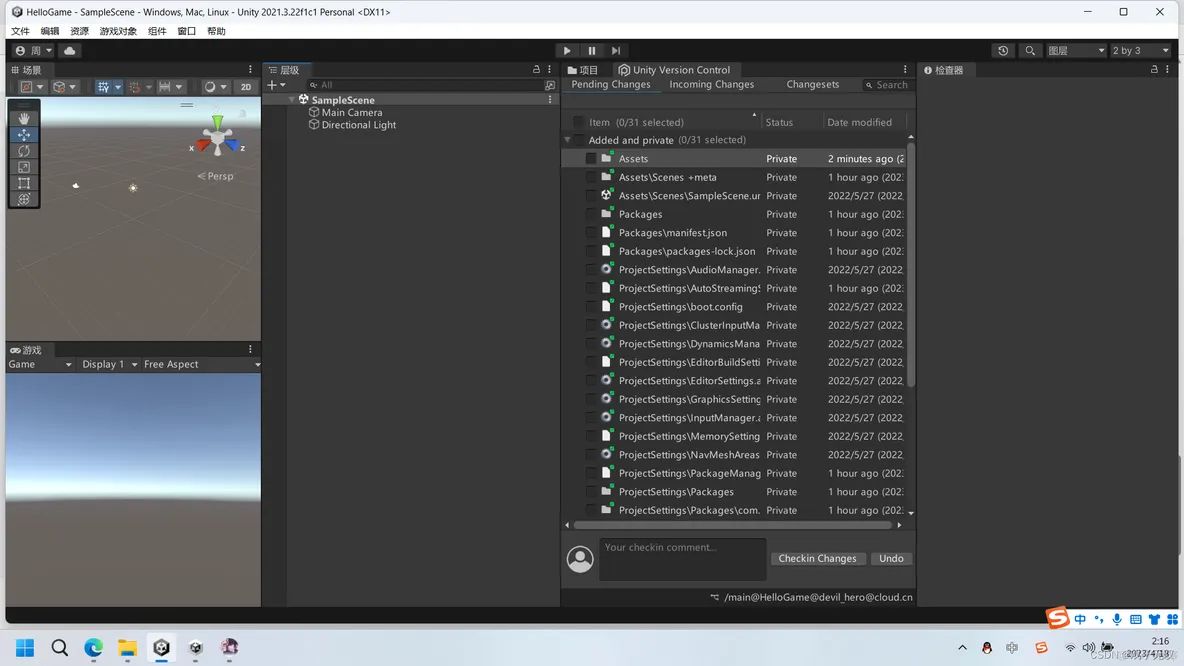1184x666 pixels.
Task: Switch to the Changesets tab
Action: click(x=812, y=85)
